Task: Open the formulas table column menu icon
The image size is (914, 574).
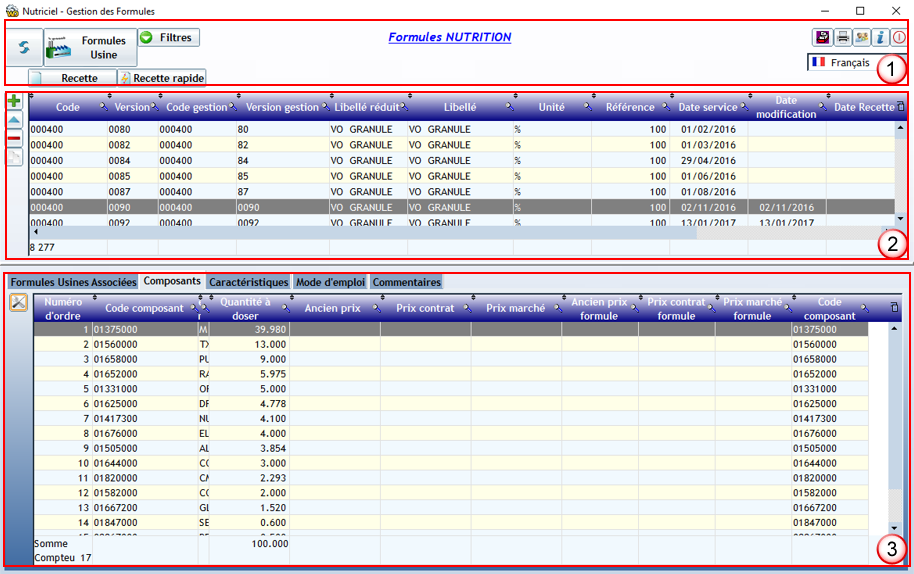Action: point(901,107)
